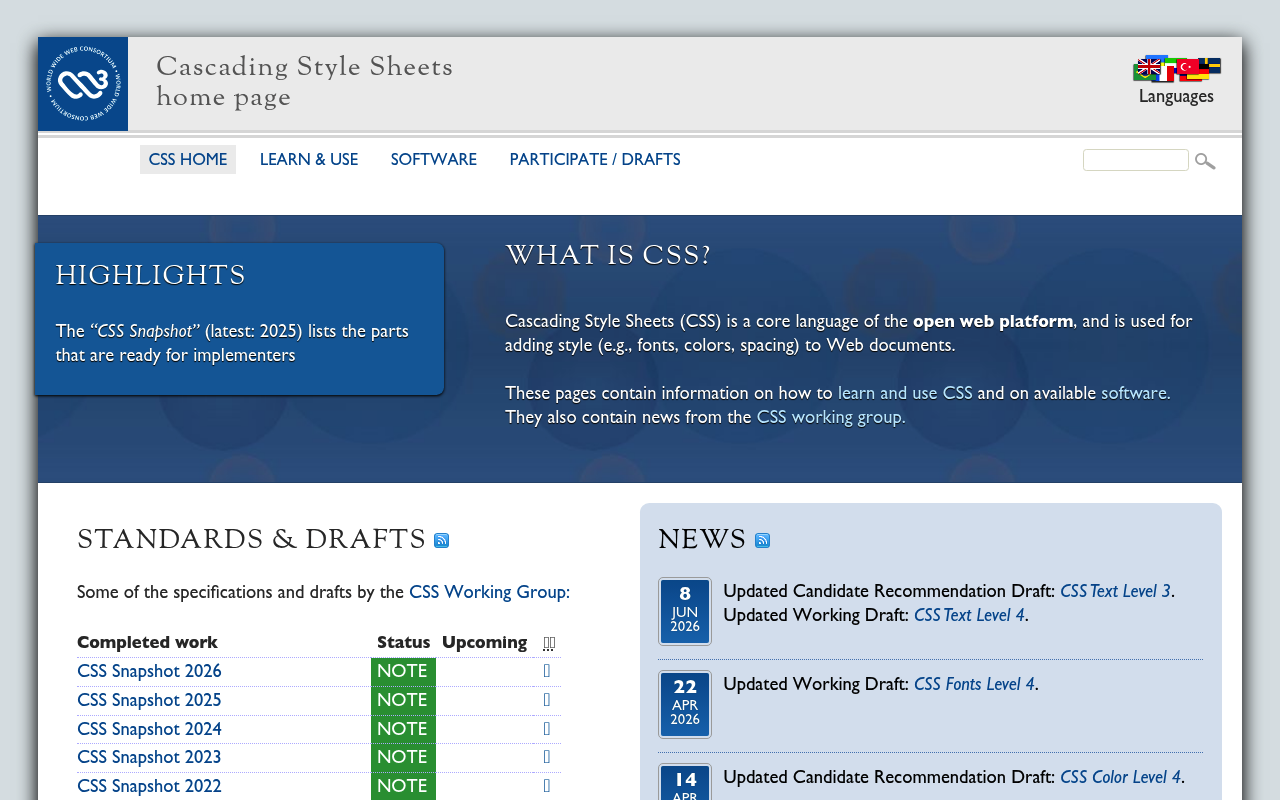This screenshot has height=800, width=1280.
Task: Open the News RSS feed icon
Action: pos(762,541)
